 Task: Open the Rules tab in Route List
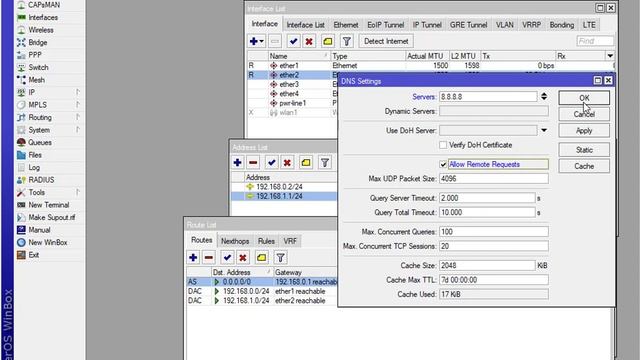[x=266, y=241]
